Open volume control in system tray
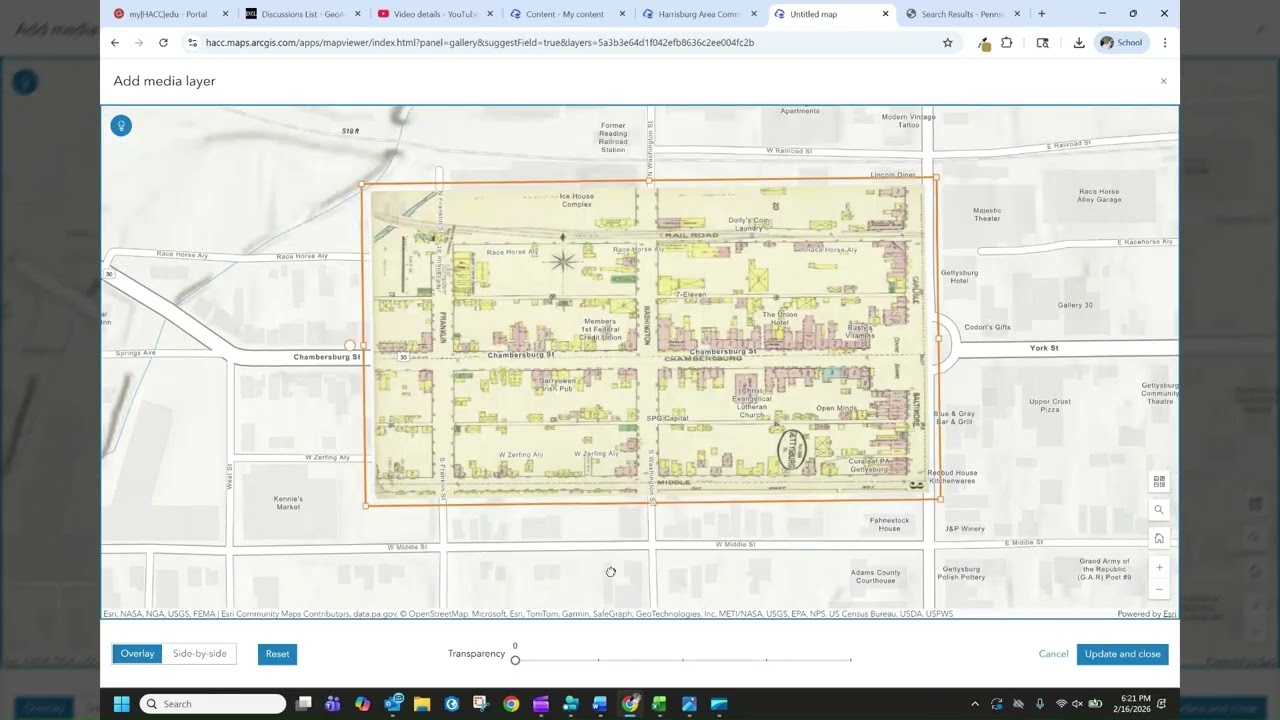This screenshot has width=1280, height=720. [x=1077, y=704]
